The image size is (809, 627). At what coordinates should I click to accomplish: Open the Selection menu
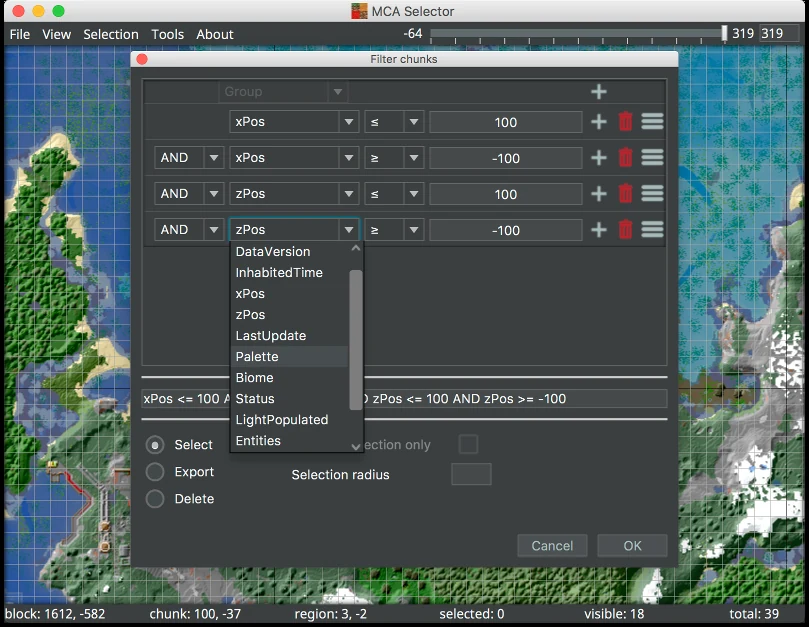pyautogui.click(x=111, y=34)
